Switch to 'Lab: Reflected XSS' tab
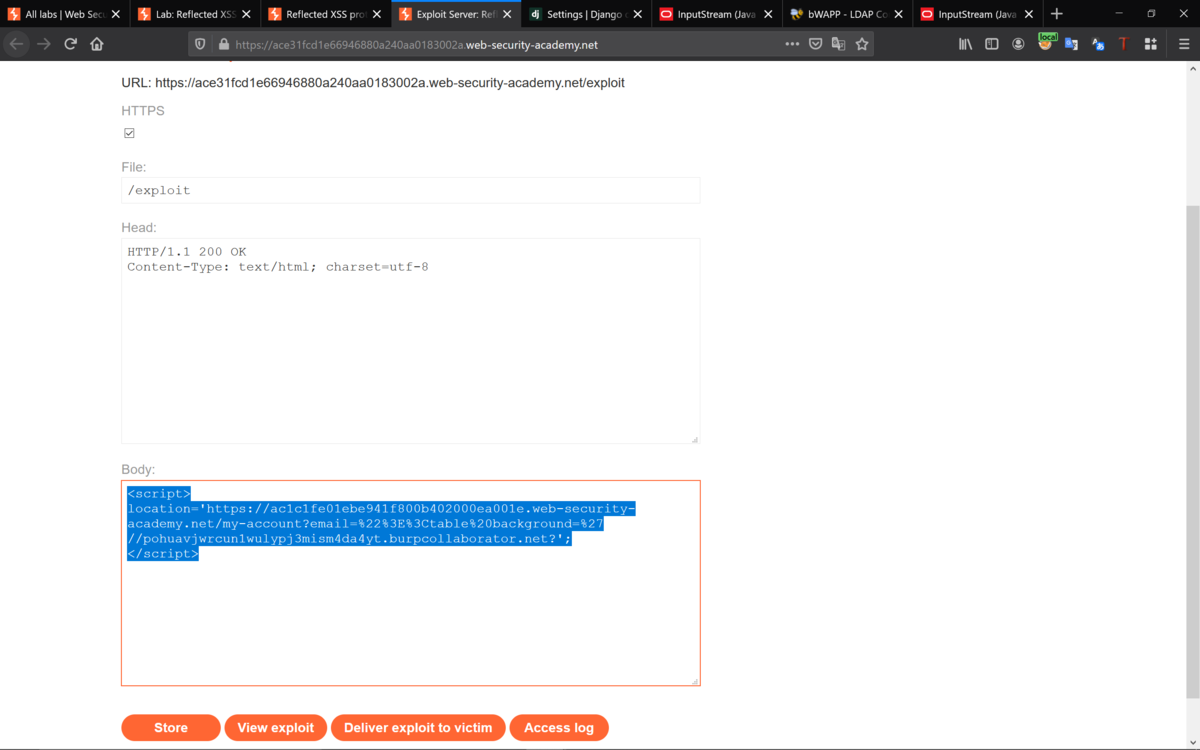Viewport: 1200px width, 750px height. tap(195, 14)
